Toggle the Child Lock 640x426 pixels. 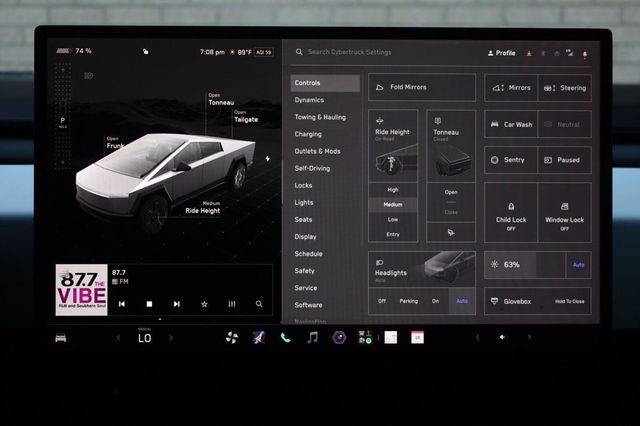tap(511, 213)
